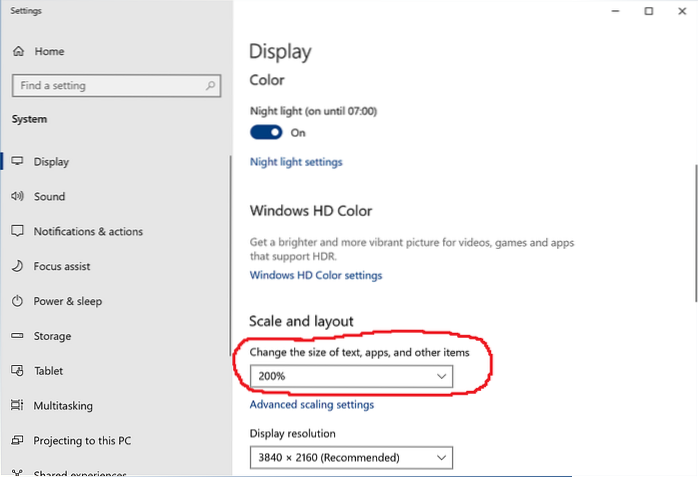Open Projecting to this PC settings
Screen dimensions: 698x477
pos(82,441)
